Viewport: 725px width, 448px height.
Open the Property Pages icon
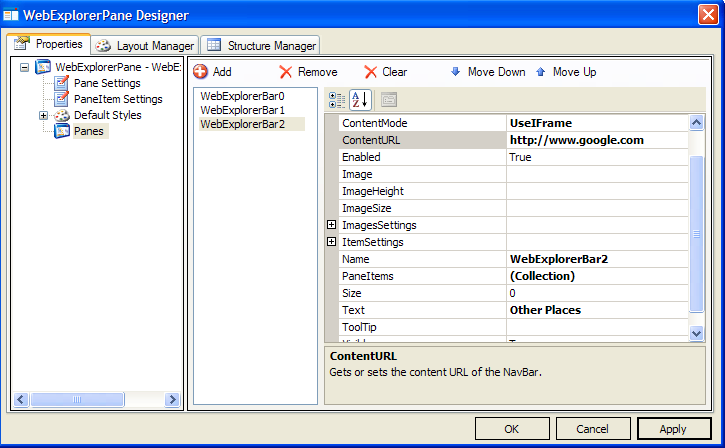click(389, 99)
